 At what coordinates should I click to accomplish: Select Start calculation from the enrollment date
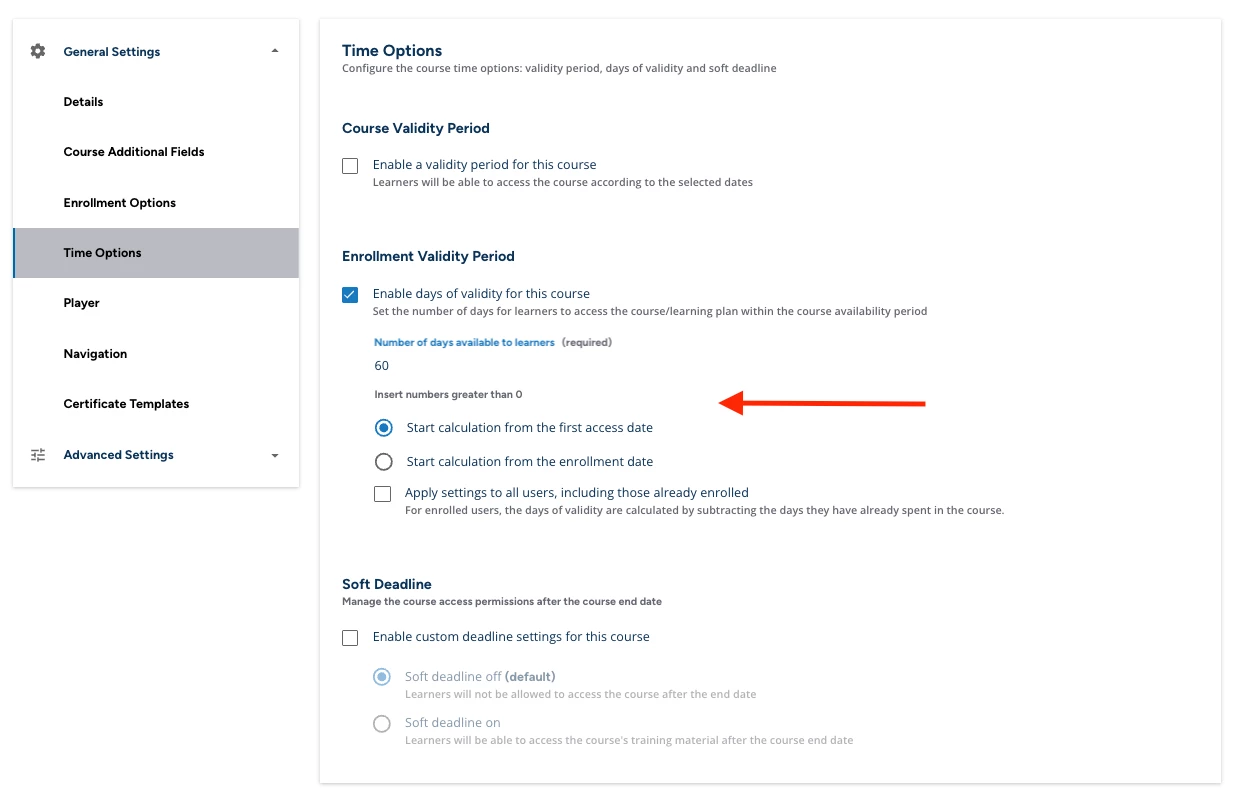click(383, 462)
